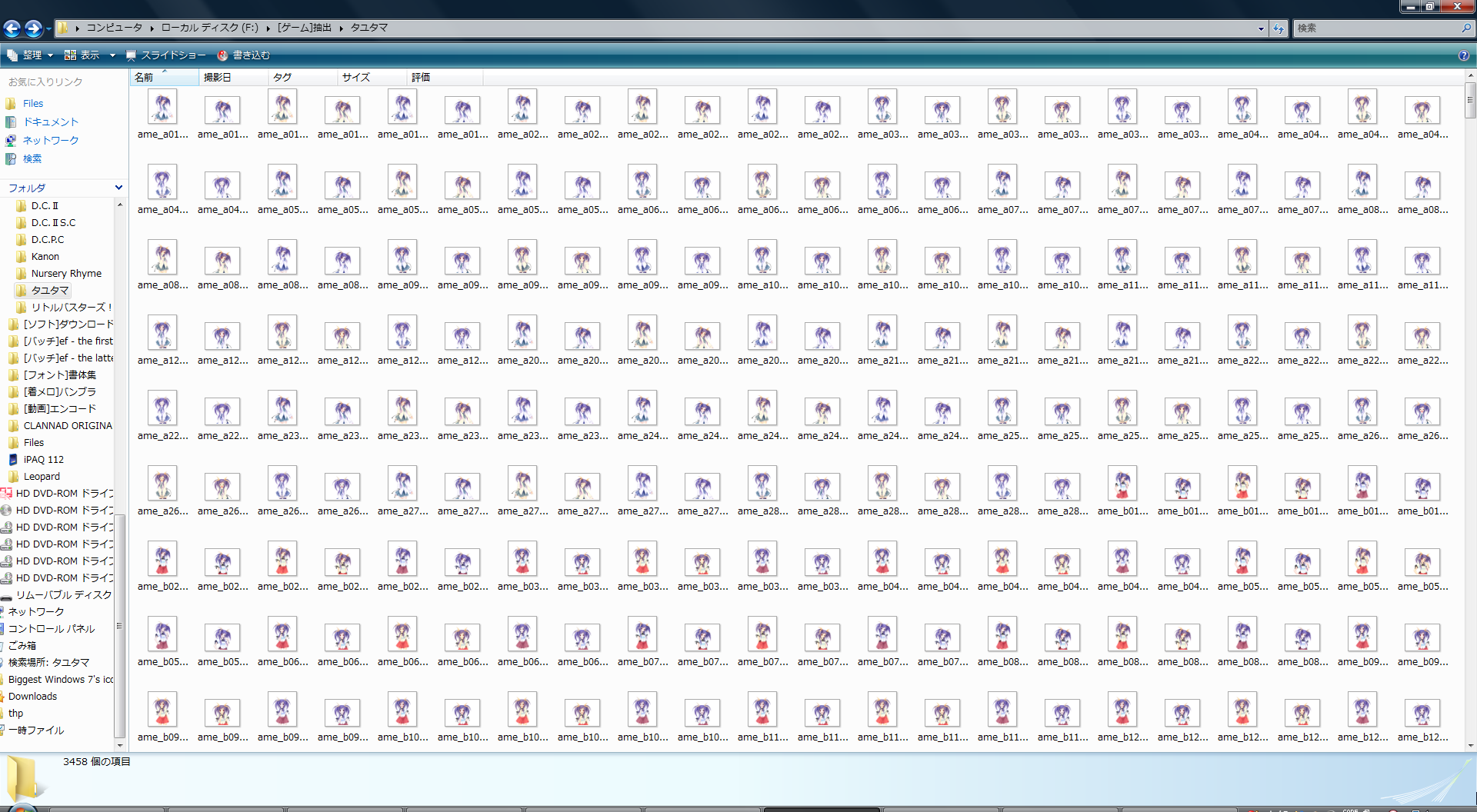Select the D.C.P.C folder icon in tree
Screen dimensions: 1477x812
pyautogui.click(x=22, y=240)
